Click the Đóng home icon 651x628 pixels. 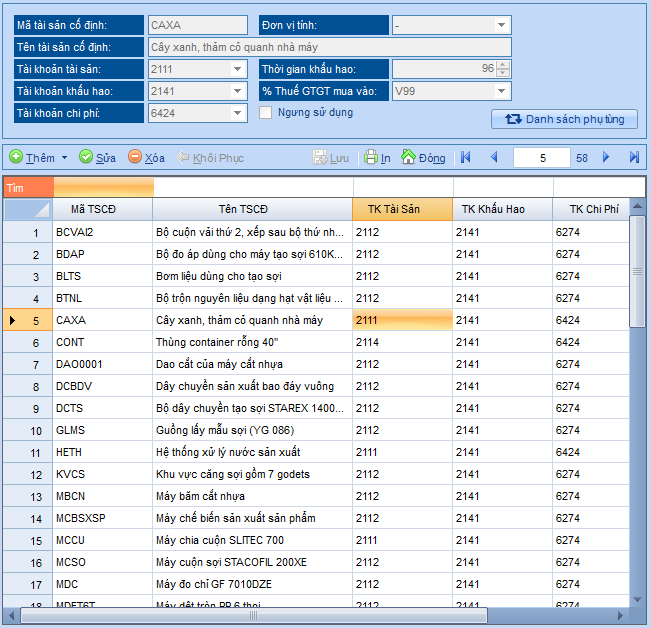pos(408,157)
